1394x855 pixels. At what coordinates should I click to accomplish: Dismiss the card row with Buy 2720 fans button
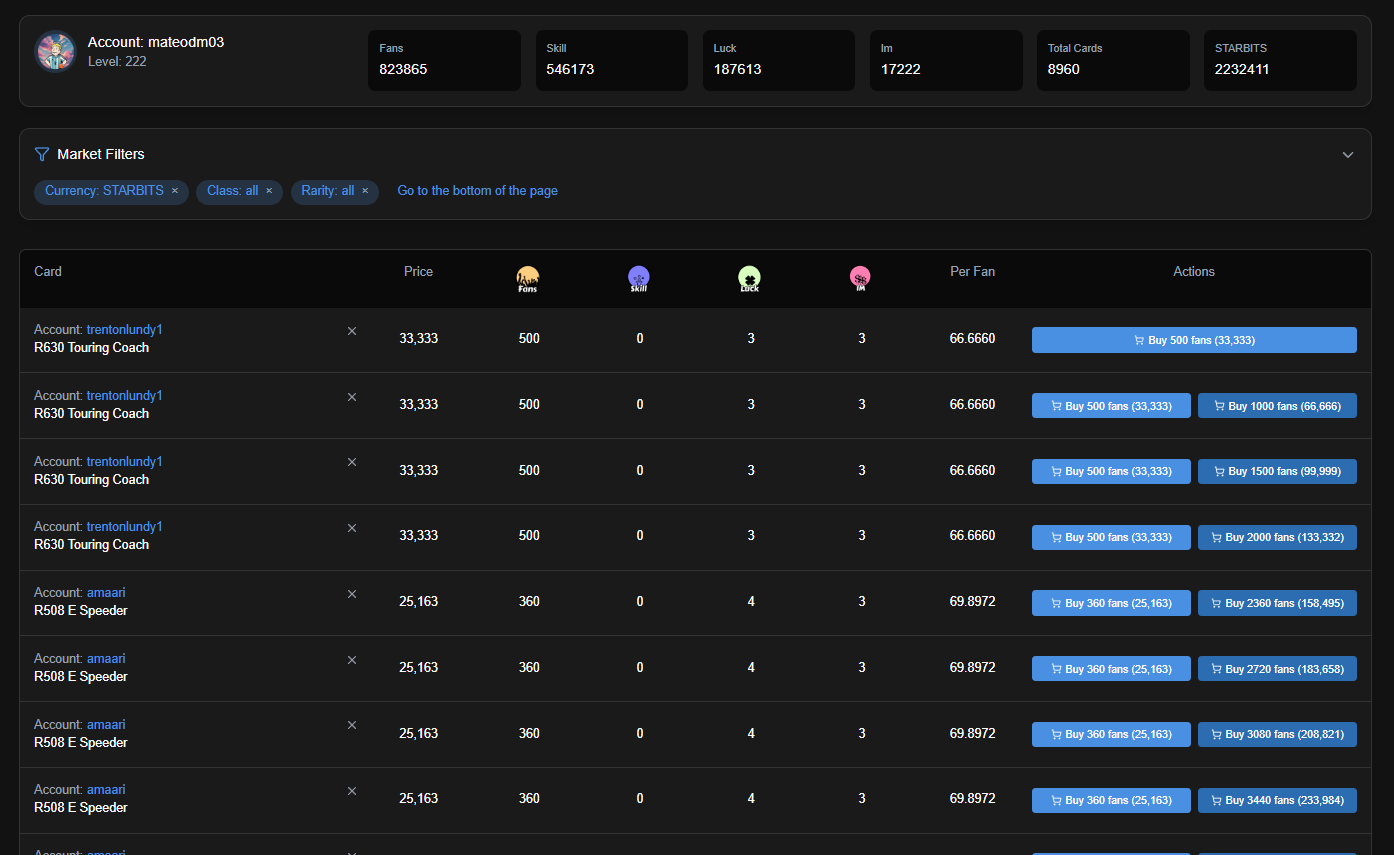click(352, 660)
